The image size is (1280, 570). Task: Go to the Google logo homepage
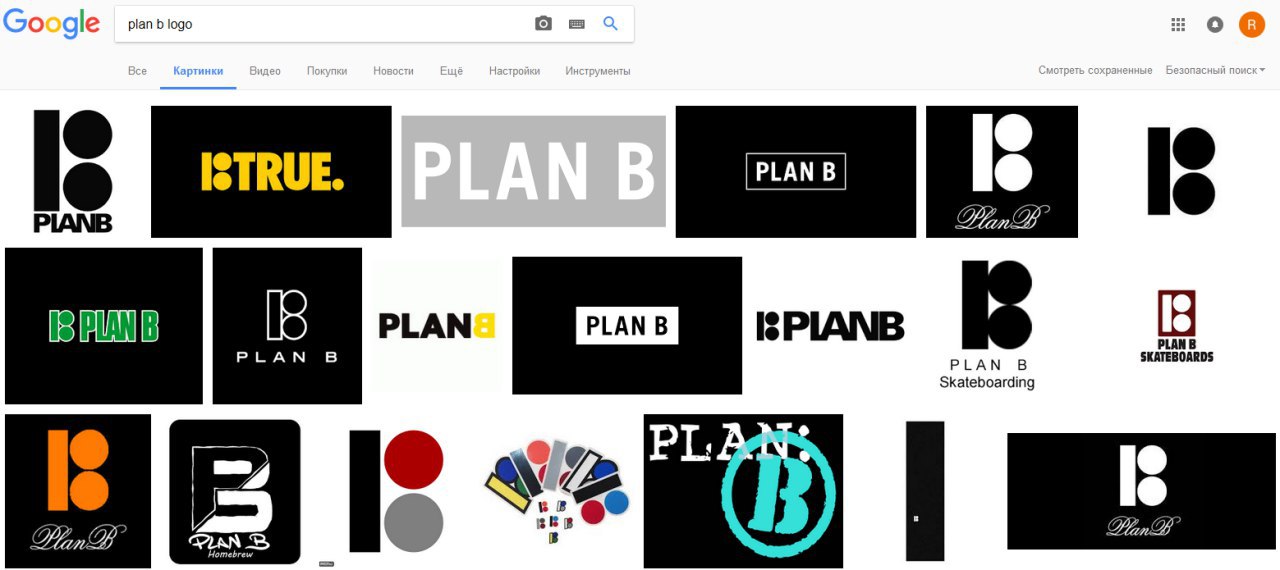(x=52, y=23)
